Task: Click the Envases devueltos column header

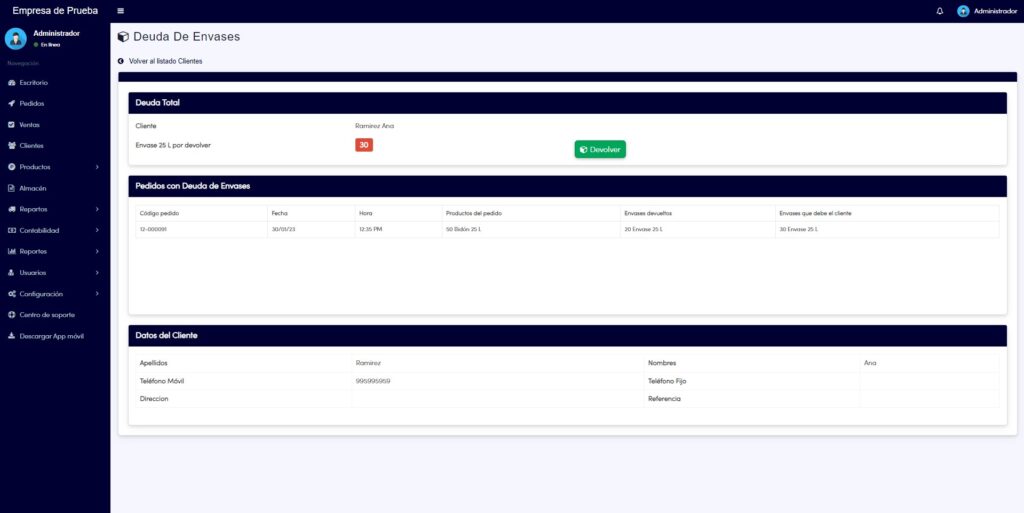Action: [697, 213]
